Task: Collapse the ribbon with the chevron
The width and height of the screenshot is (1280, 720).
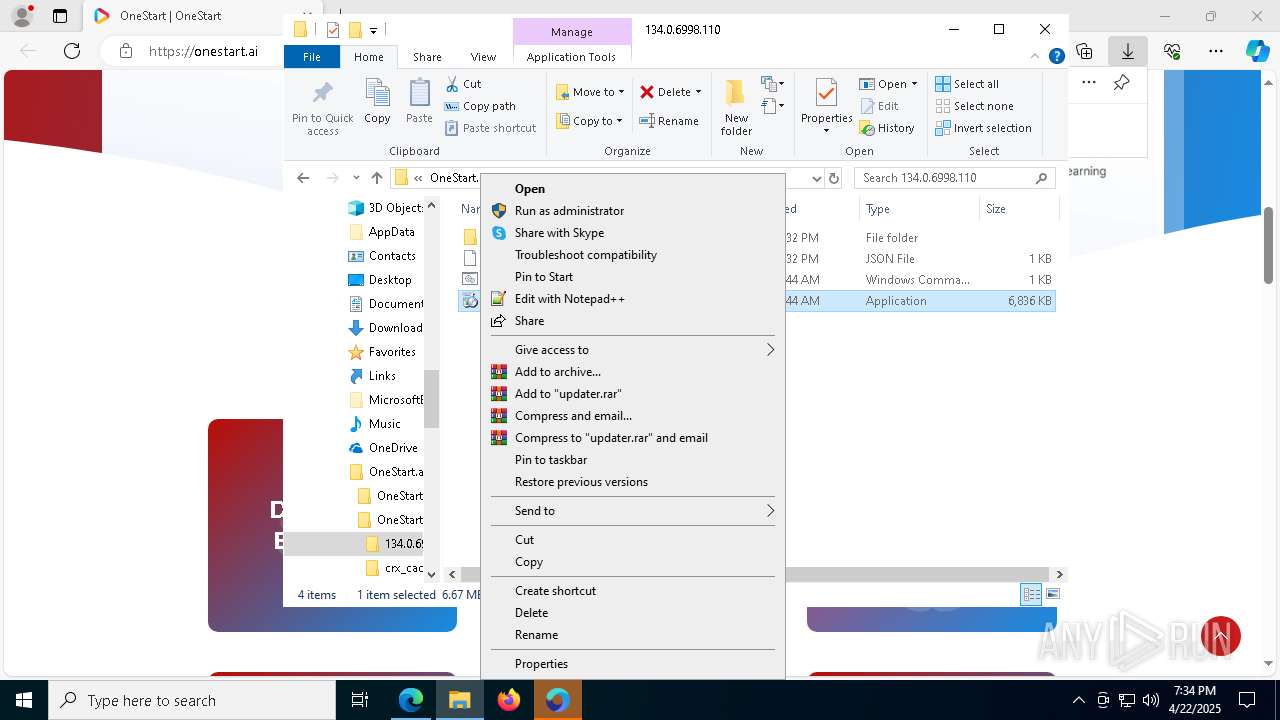Action: pos(1036,56)
